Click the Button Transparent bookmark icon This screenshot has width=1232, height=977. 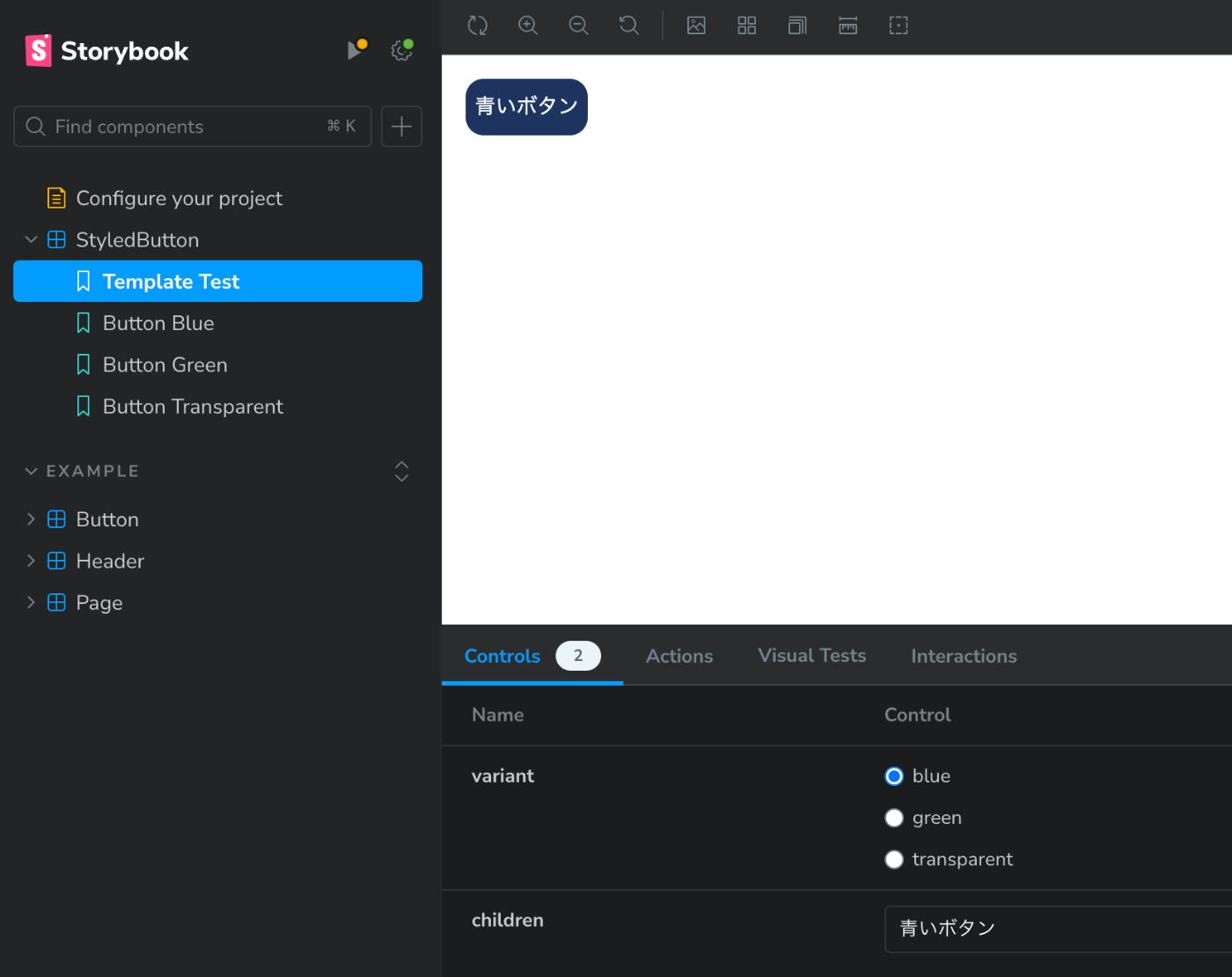(x=84, y=406)
